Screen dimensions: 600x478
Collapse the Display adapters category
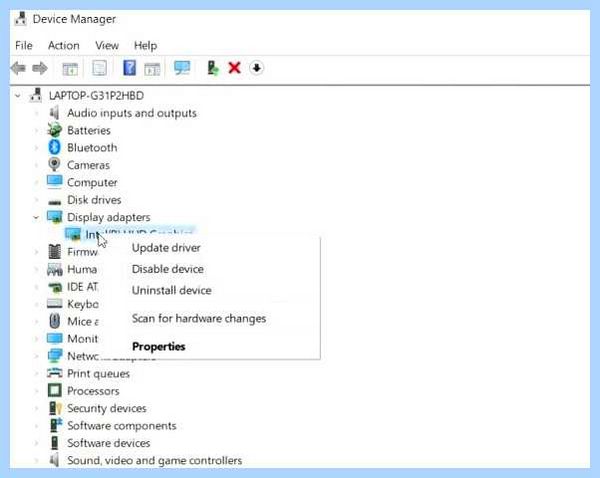(x=36, y=217)
